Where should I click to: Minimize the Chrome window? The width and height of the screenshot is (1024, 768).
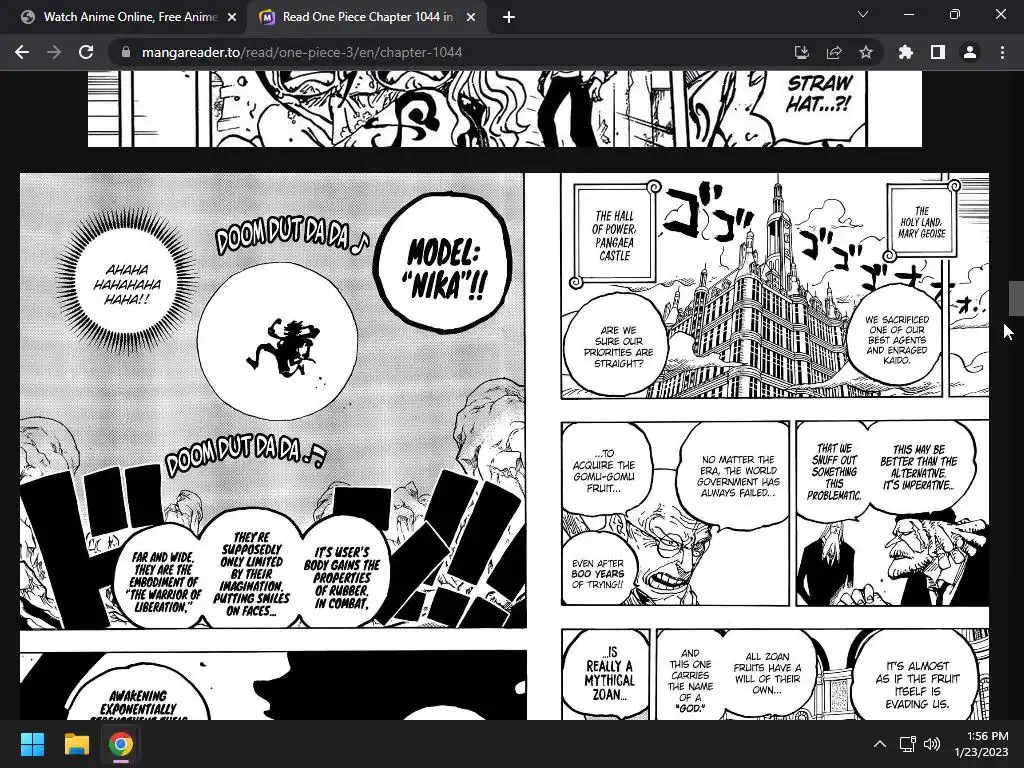pos(908,14)
